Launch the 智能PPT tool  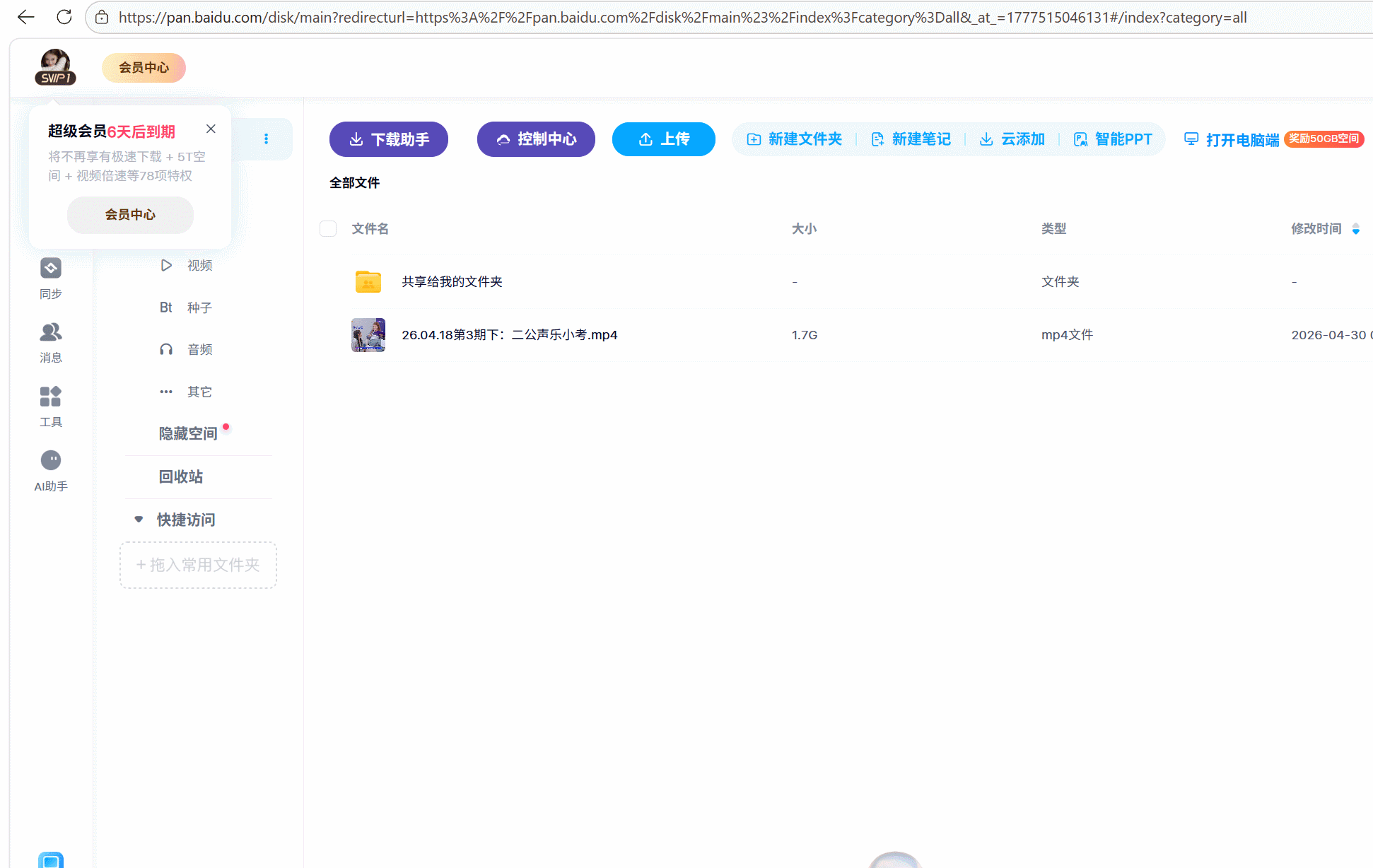(1113, 139)
